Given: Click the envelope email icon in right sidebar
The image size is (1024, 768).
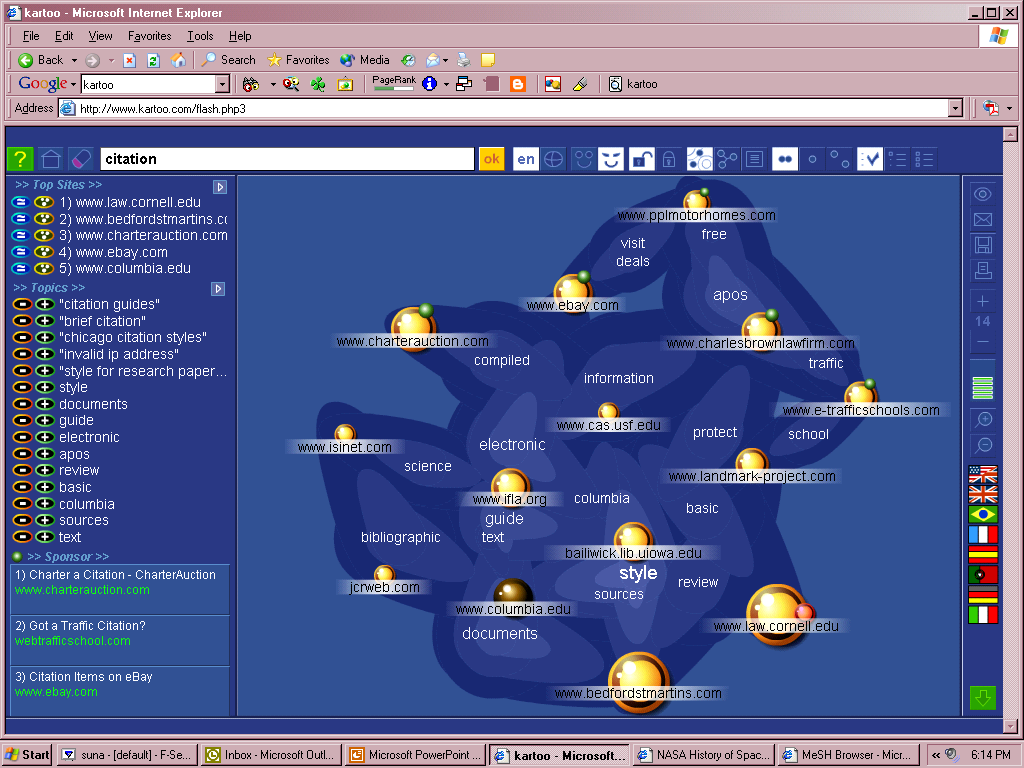Looking at the screenshot, I should tap(983, 220).
